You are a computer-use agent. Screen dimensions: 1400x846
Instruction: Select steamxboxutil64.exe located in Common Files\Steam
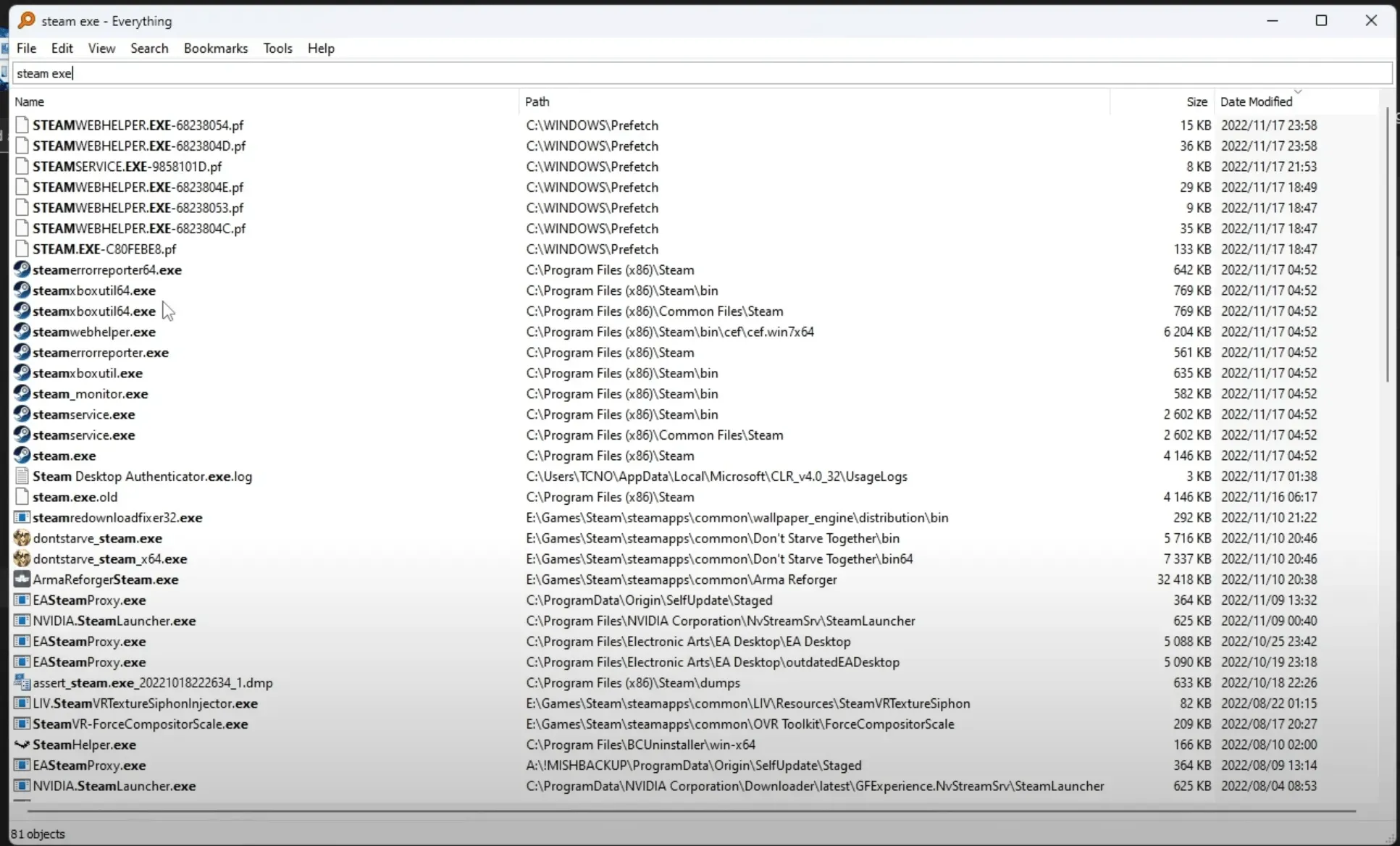tap(94, 311)
